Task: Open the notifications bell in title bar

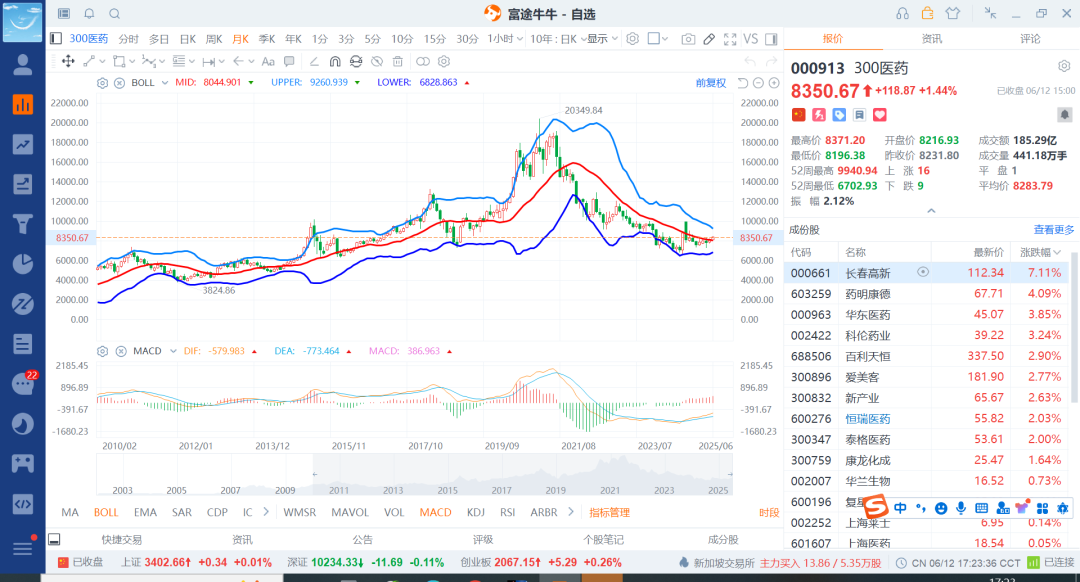Action: click(90, 14)
